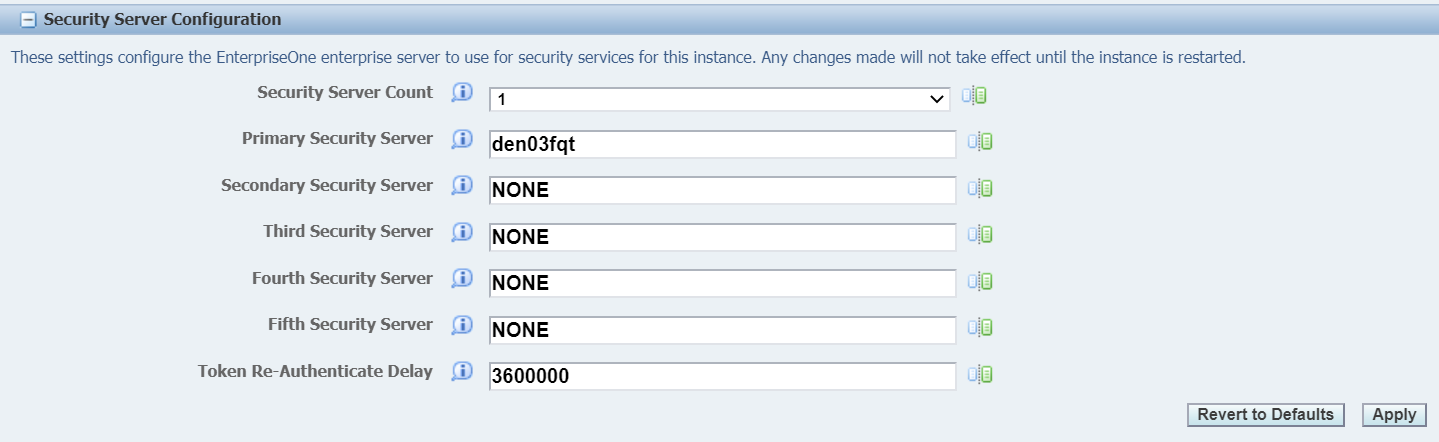The width and height of the screenshot is (1439, 442).
Task: Click the Fifth Security Server field
Action: (722, 330)
